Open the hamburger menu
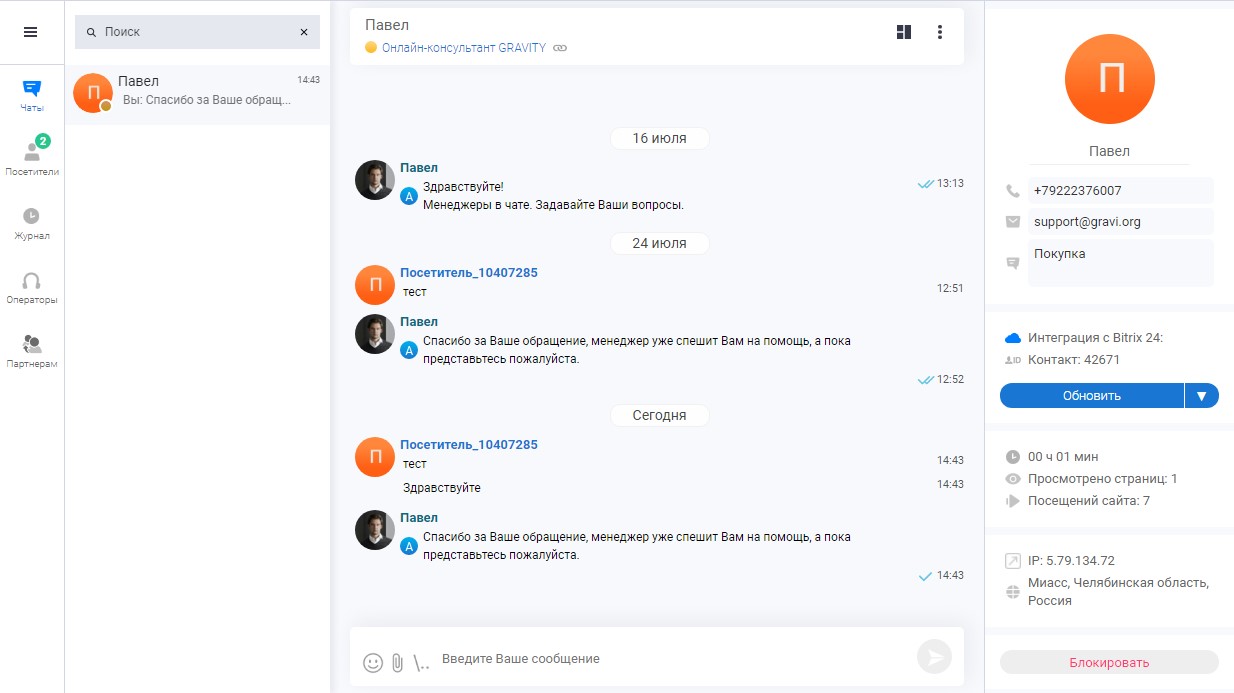The image size is (1234, 693). point(30,32)
